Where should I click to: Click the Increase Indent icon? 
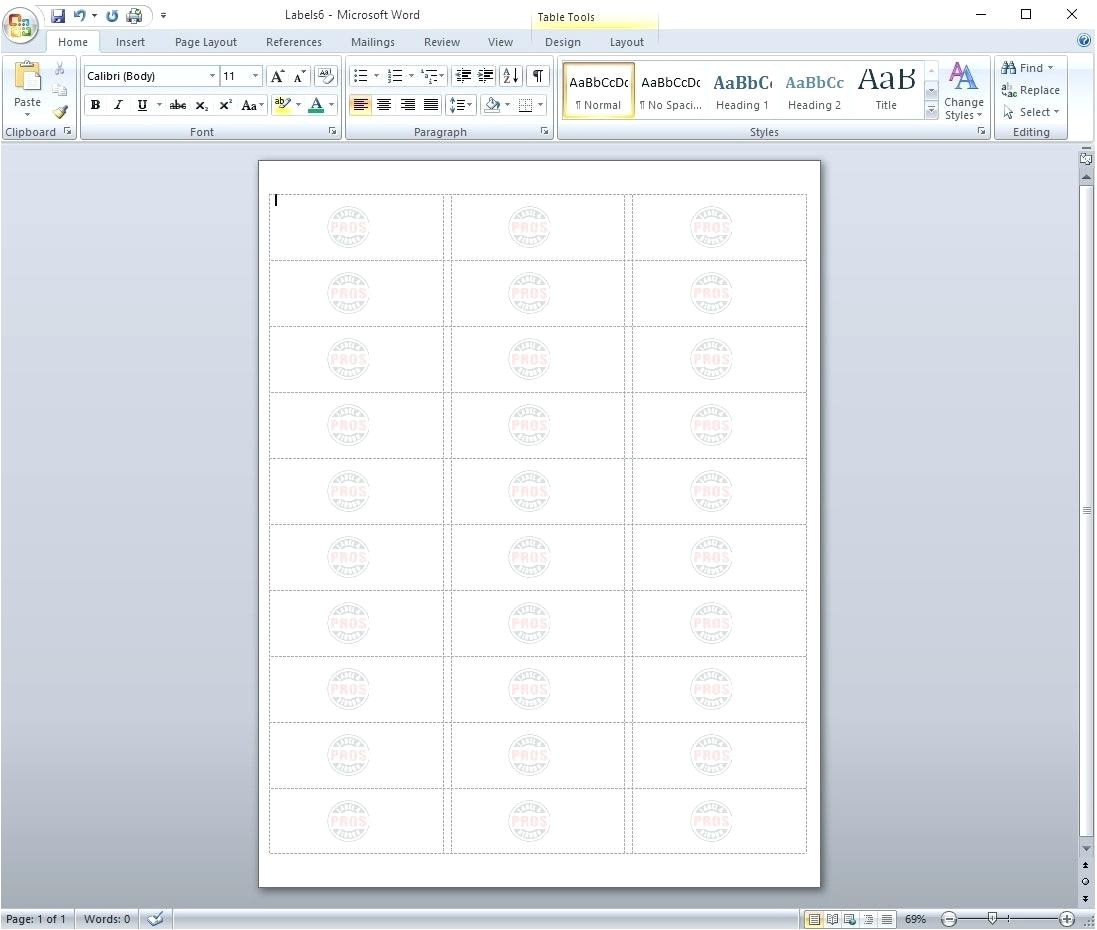(486, 76)
